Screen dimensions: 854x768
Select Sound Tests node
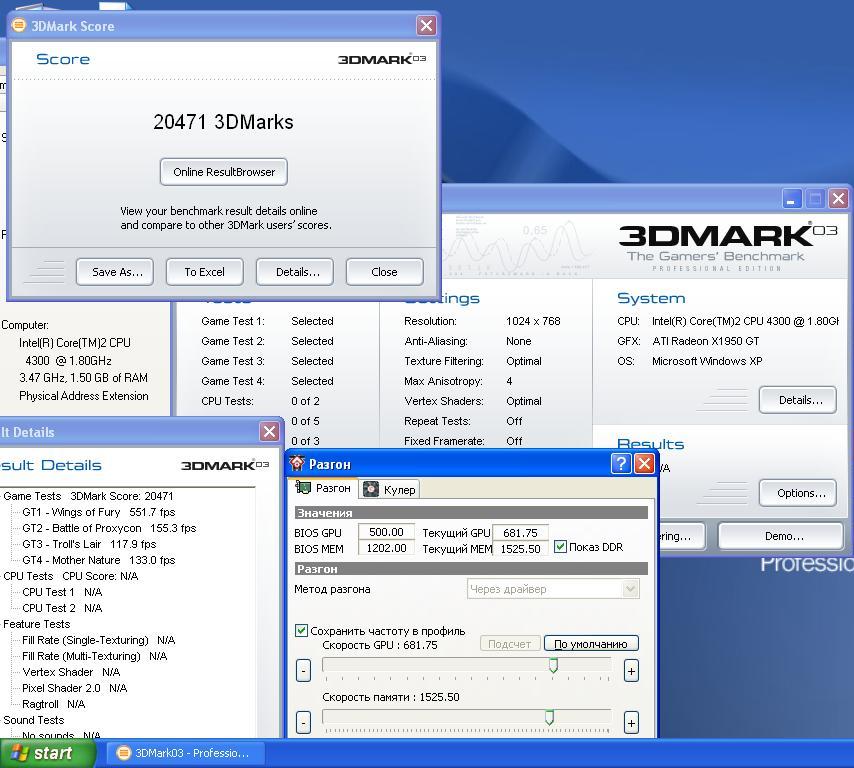[34, 720]
